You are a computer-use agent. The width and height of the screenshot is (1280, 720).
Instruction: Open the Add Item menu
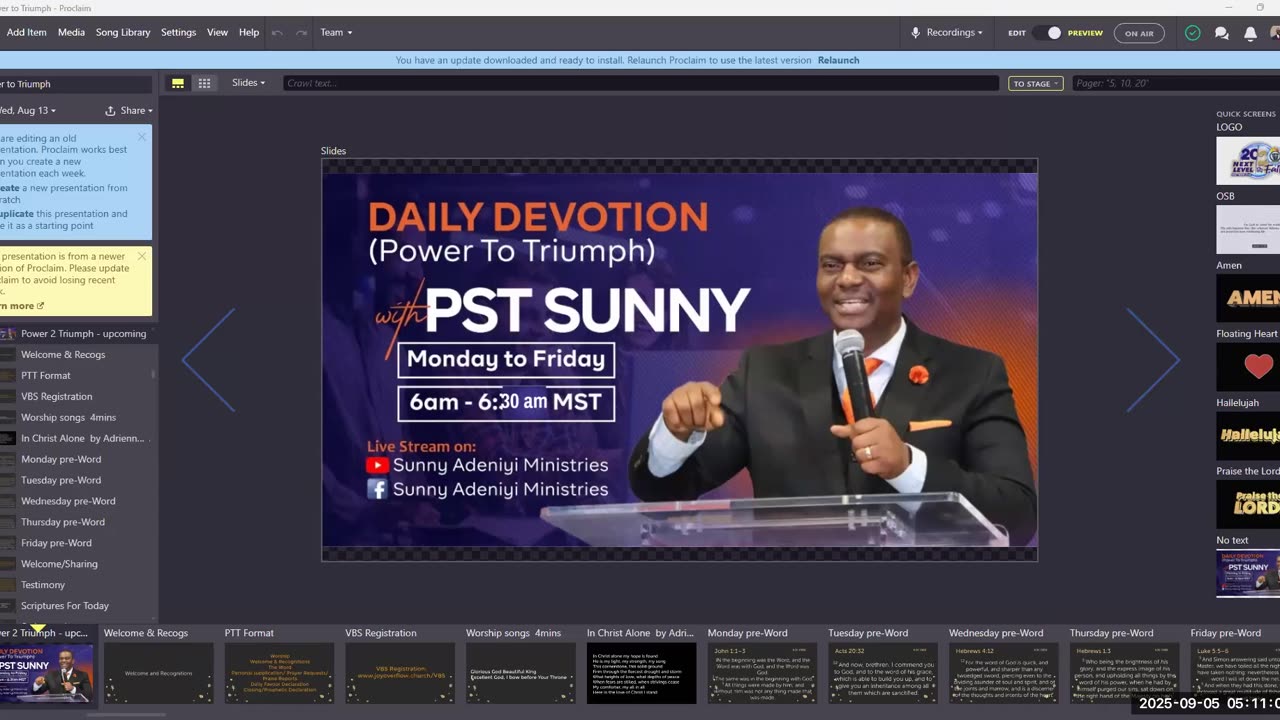coord(26,33)
